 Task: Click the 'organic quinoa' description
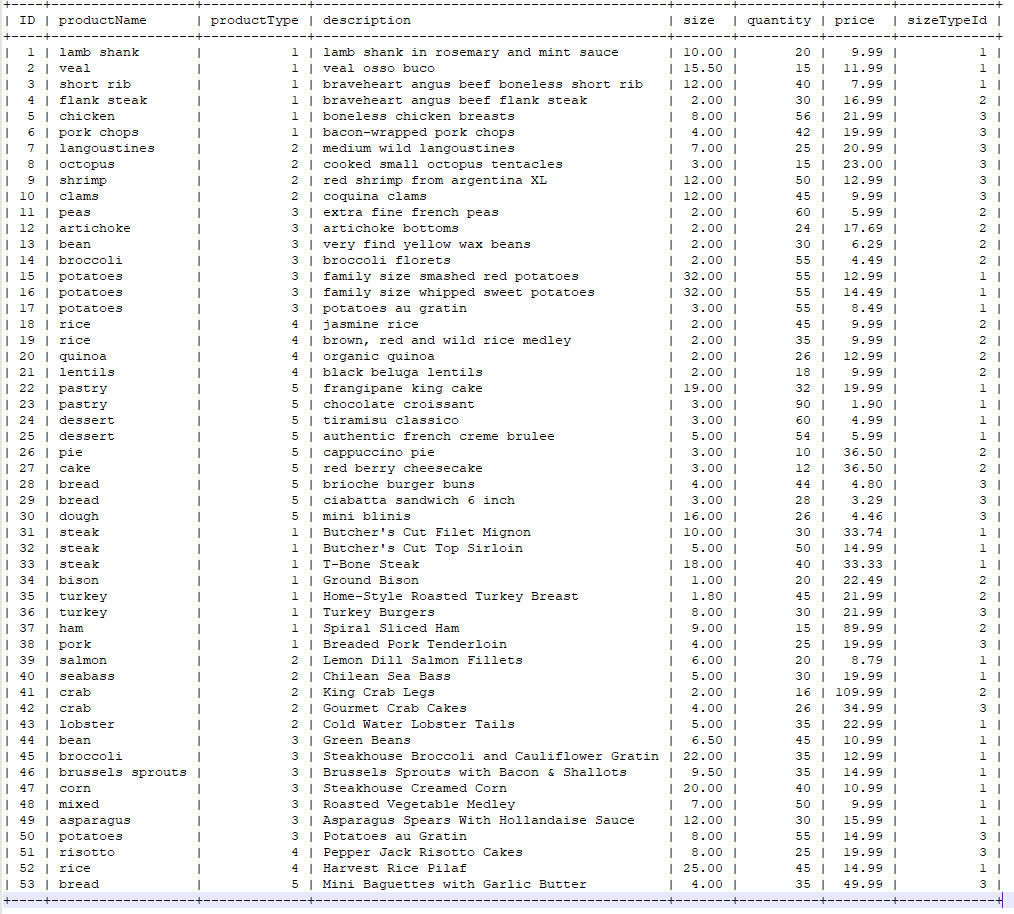379,356
